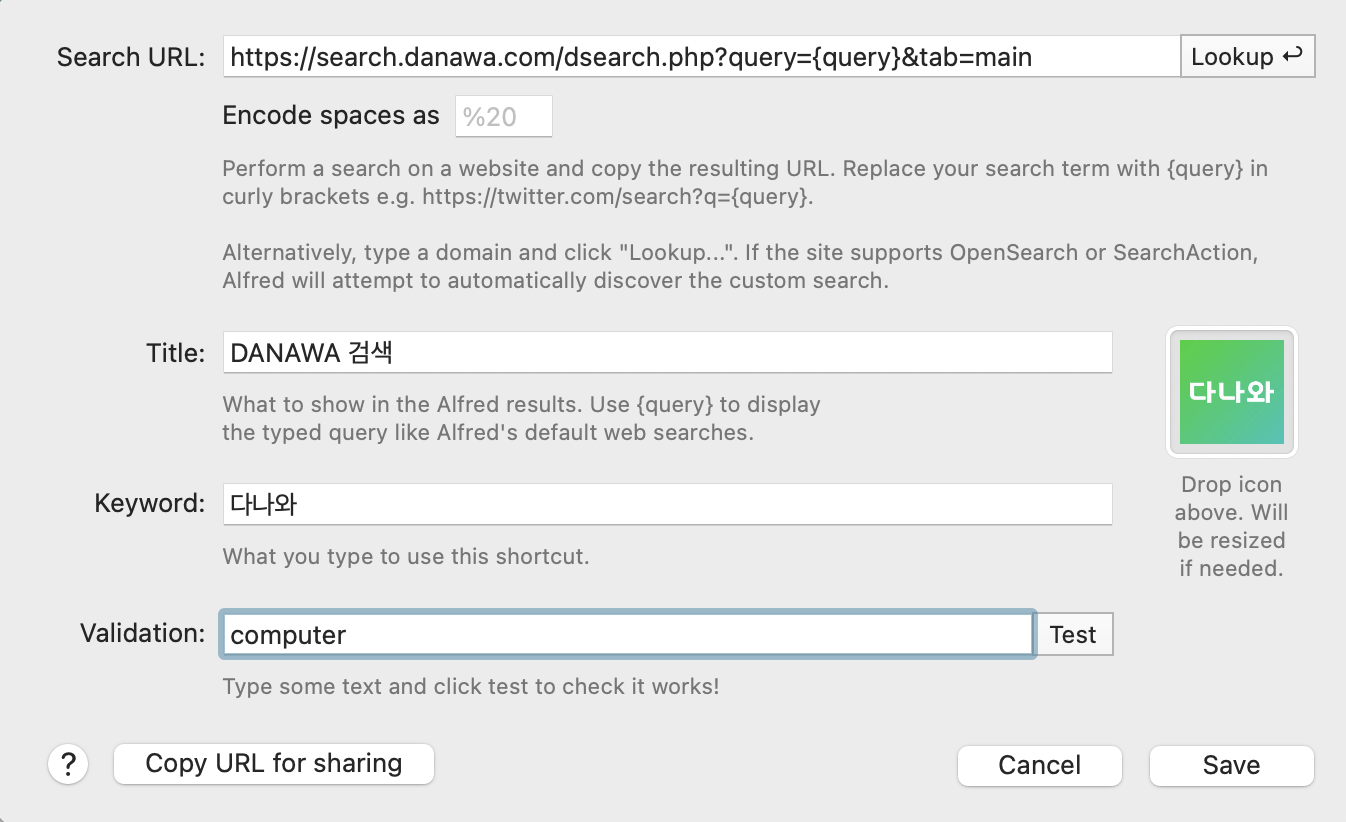The image size is (1346, 822).
Task: Click the 'Search URL:' label
Action: (131, 57)
